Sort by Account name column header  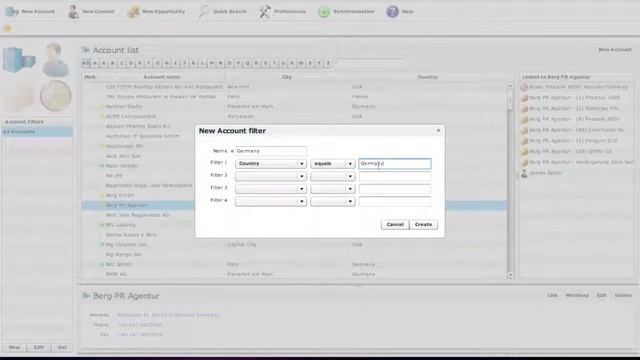click(x=162, y=77)
